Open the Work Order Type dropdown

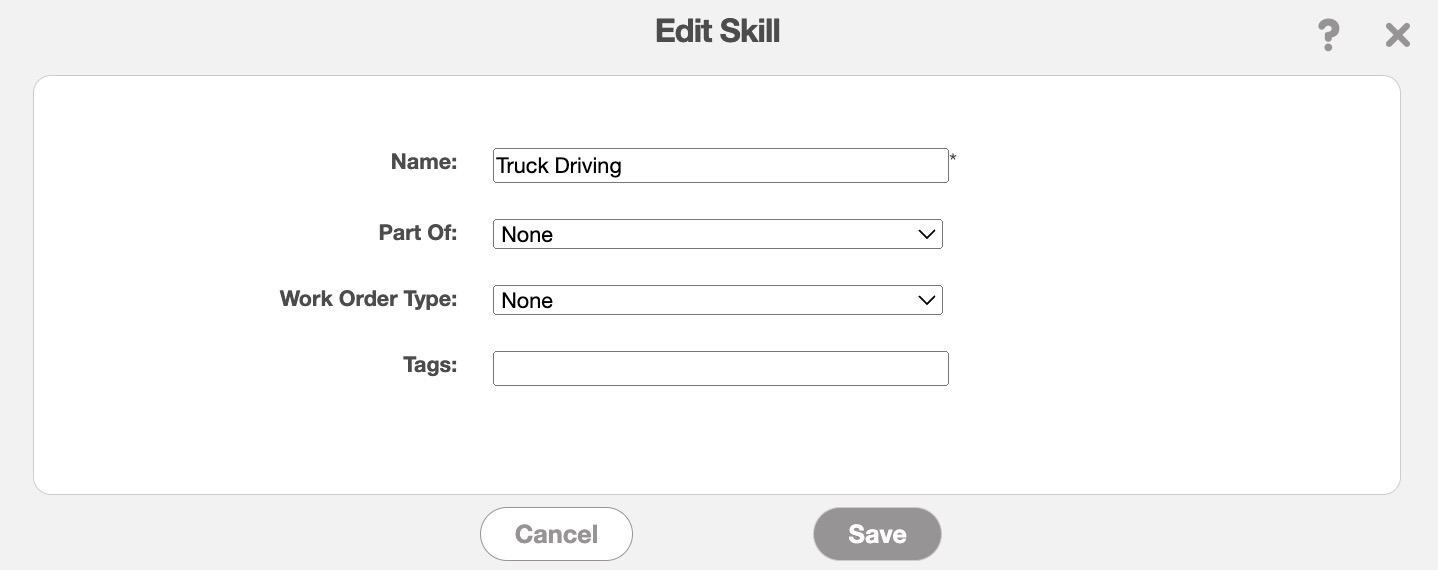(x=717, y=300)
